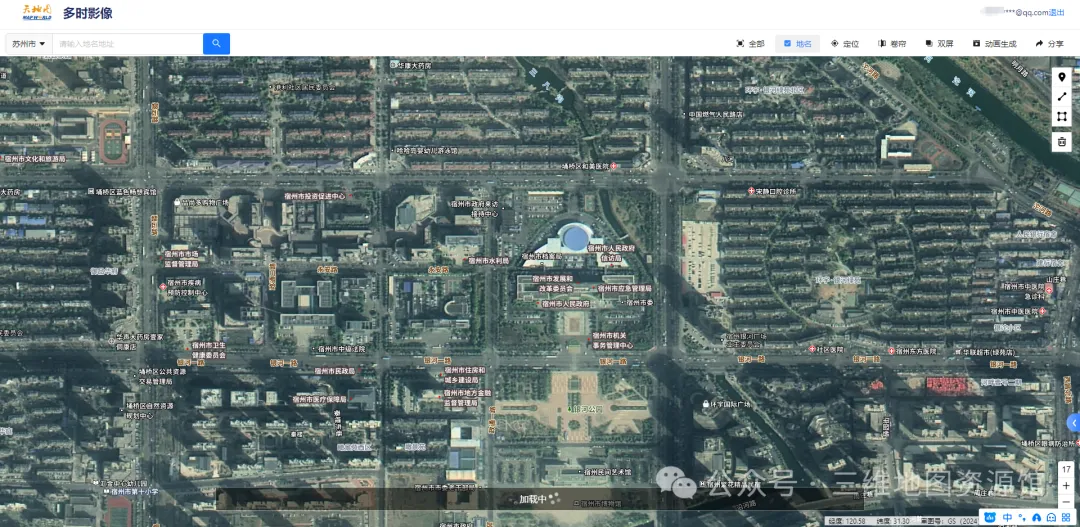Click the ghost-shaped icon in input toolbar
Screen dimensions: 1080x527
[1051, 517]
